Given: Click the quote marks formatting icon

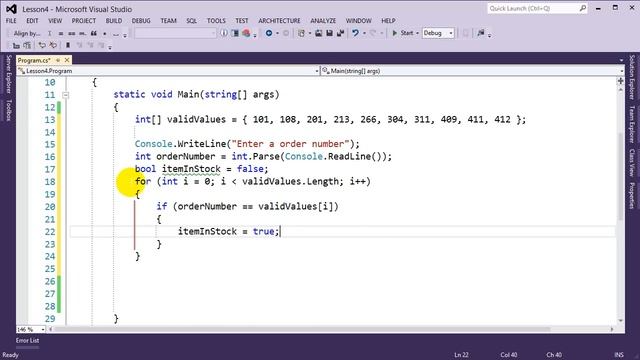Looking at the screenshot, I should click(x=93, y=33).
